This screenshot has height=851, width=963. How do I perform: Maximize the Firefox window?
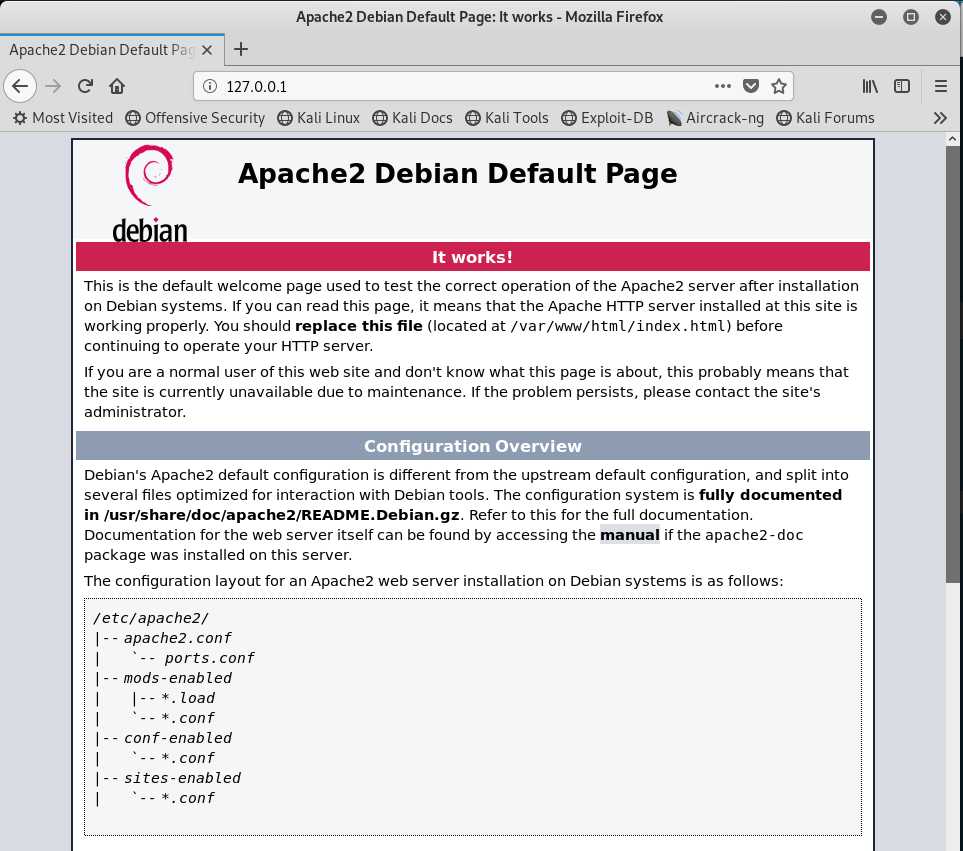pyautogui.click(x=911, y=17)
